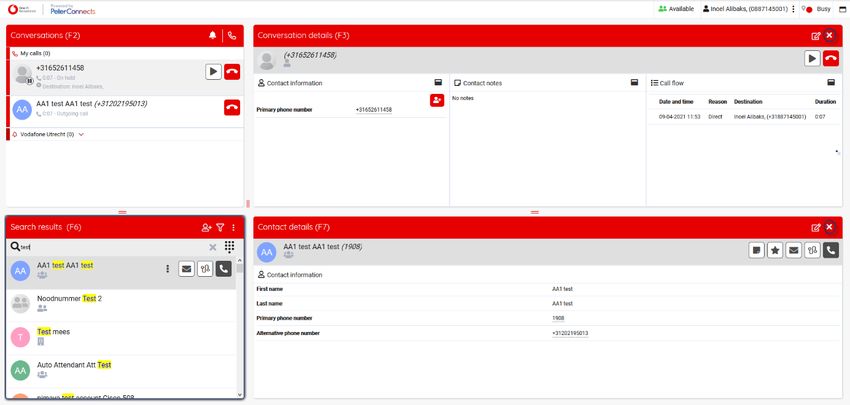This screenshot has height=405, width=850.
Task: Open the user menu three dots next to Inoel Alibaks
Action: pyautogui.click(x=793, y=9)
